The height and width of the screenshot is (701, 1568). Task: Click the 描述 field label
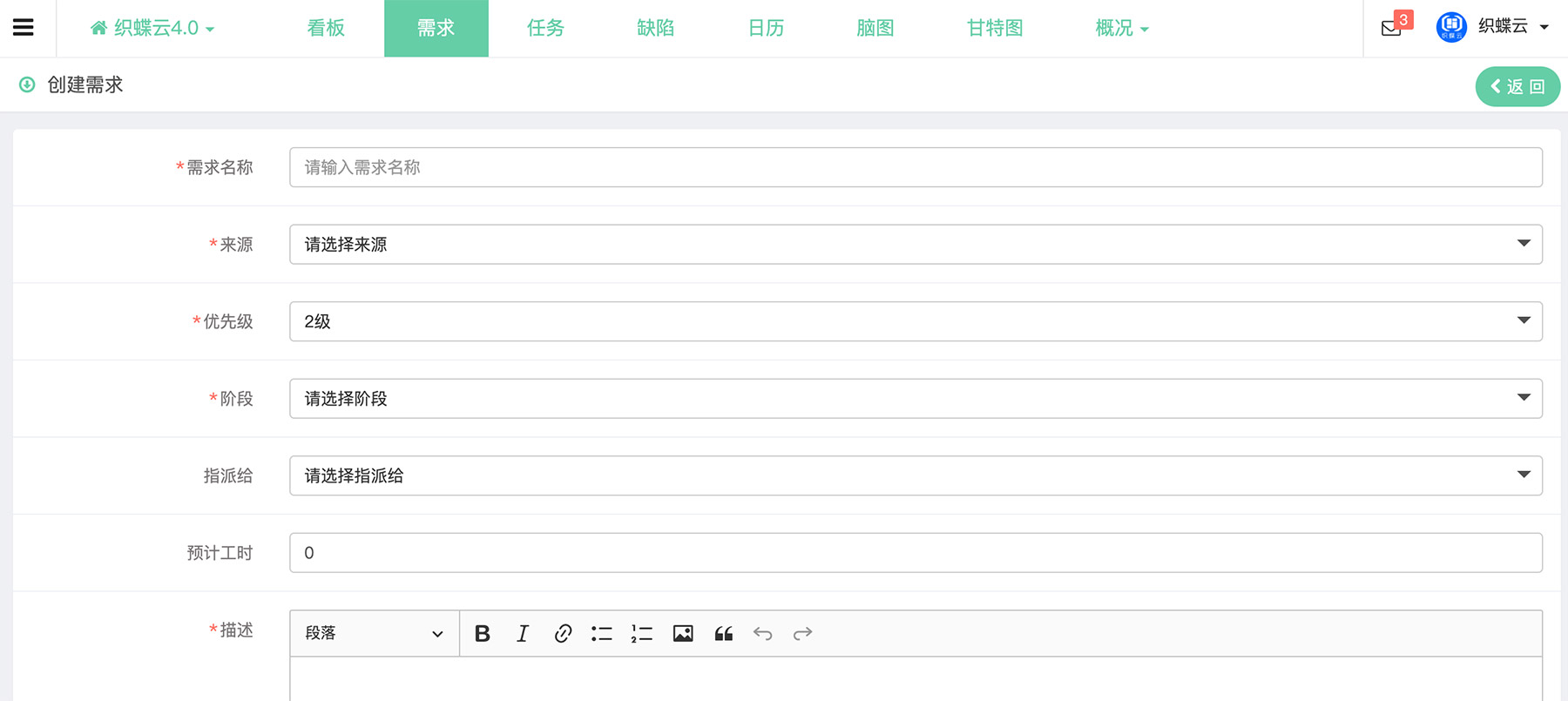(x=236, y=630)
